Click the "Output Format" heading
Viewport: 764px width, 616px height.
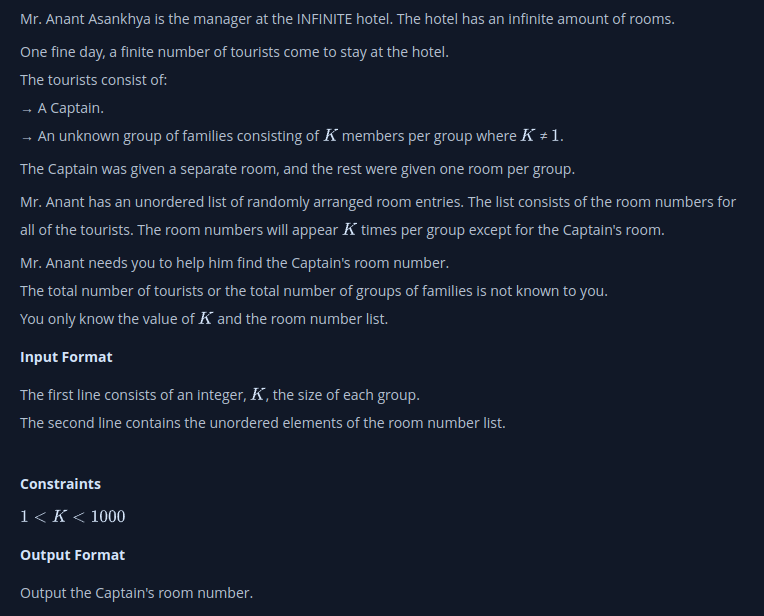72,555
